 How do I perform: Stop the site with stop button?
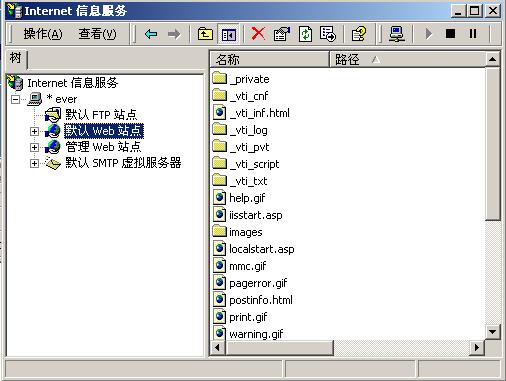click(x=450, y=34)
